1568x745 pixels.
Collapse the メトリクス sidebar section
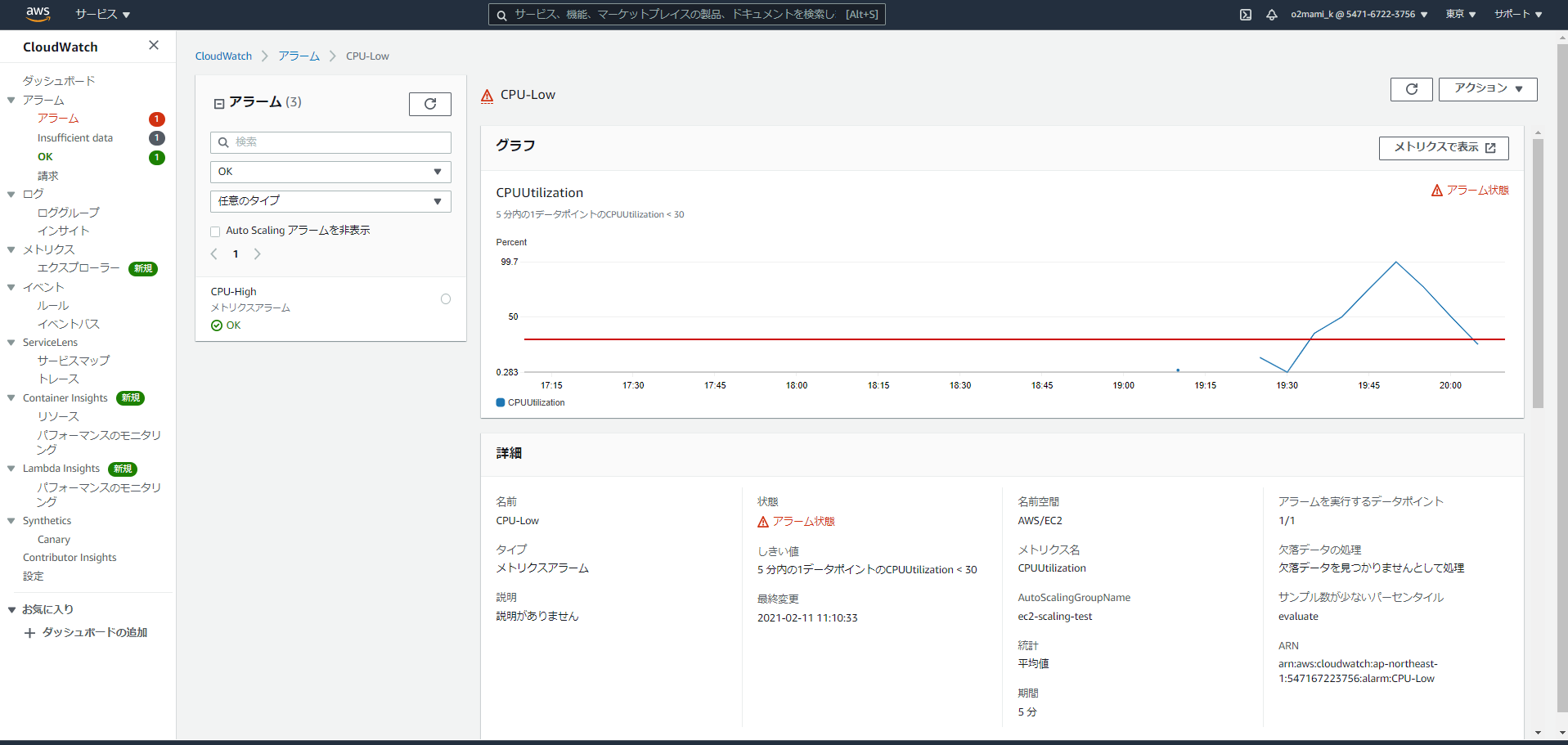click(x=11, y=249)
